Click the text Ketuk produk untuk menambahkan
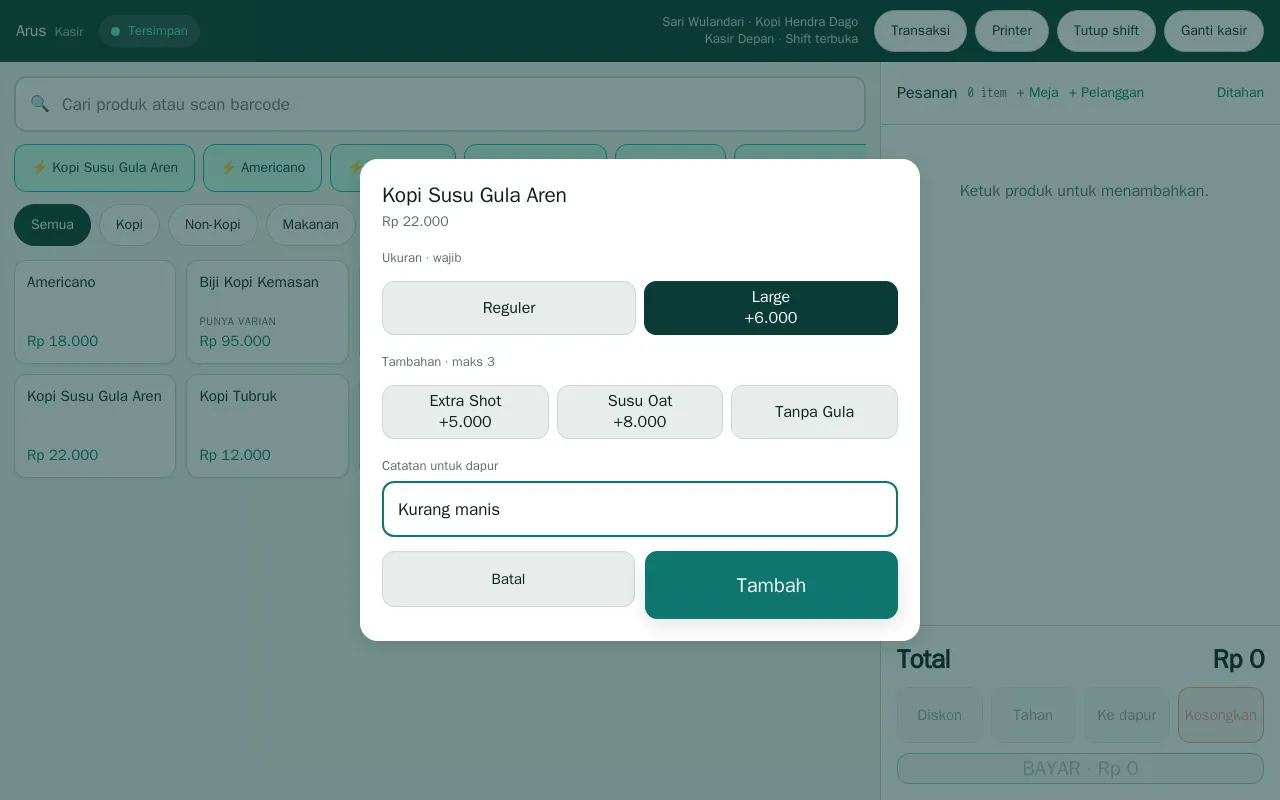This screenshot has width=1280, height=800. pos(1084,191)
